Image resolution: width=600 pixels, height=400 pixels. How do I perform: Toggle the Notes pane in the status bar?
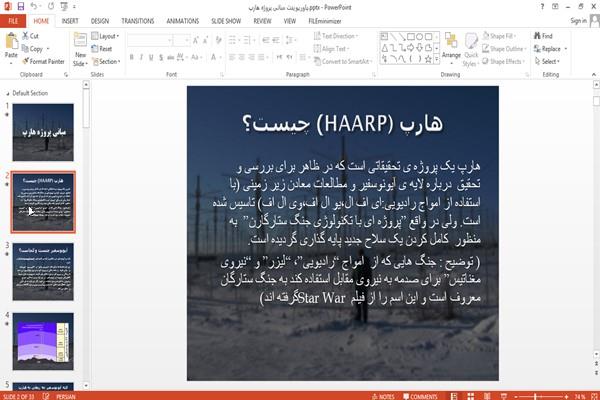click(x=383, y=396)
